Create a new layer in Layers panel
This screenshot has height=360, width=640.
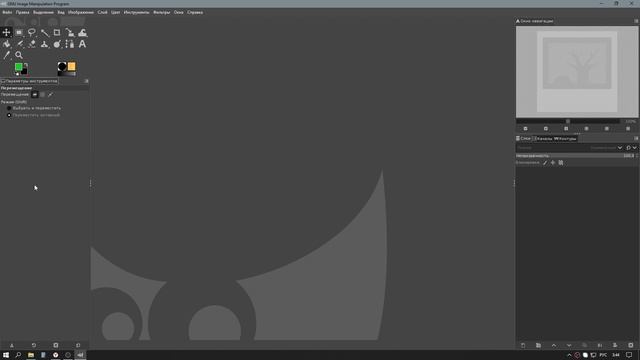click(523, 345)
